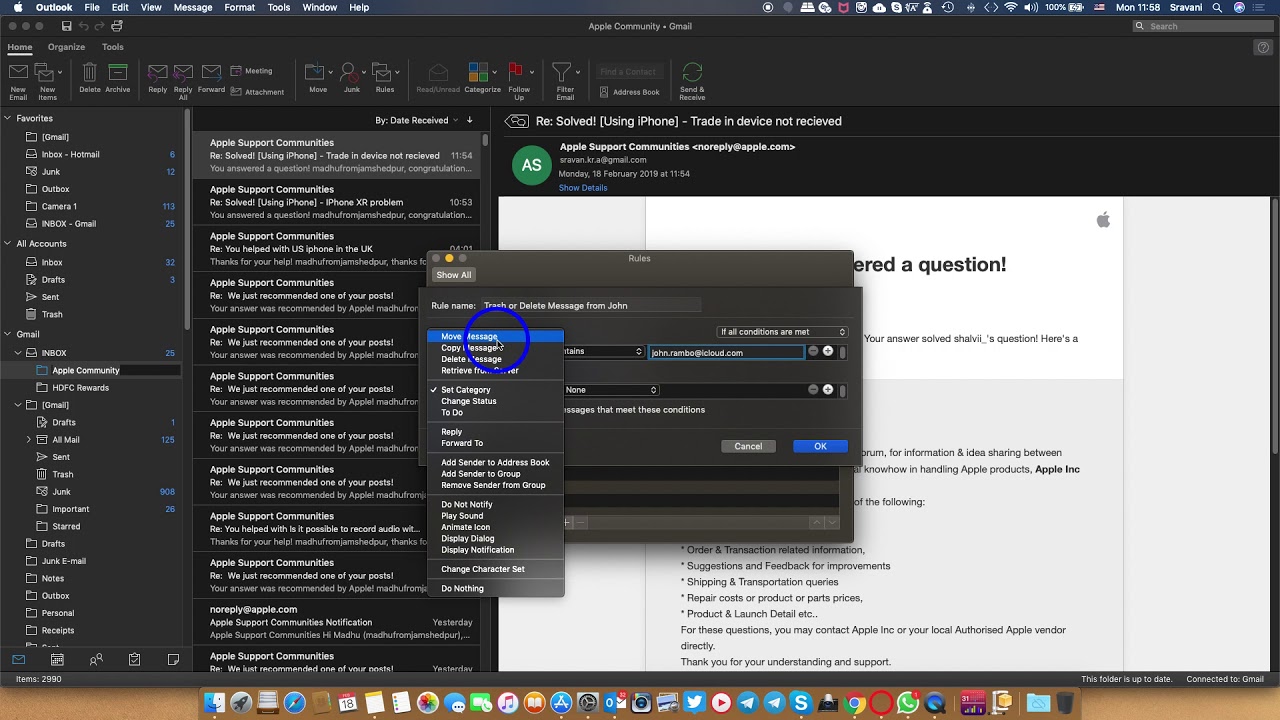Toggle the sort order arrow
The width and height of the screenshot is (1280, 720).
pyautogui.click(x=470, y=120)
